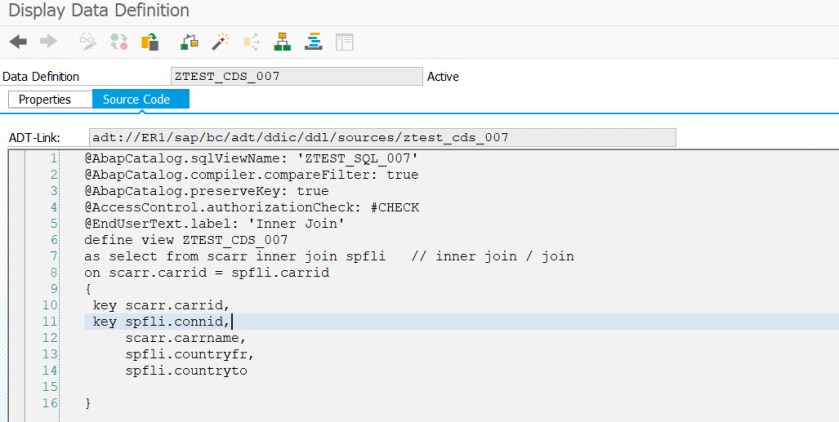The height and width of the screenshot is (422, 839).
Task: Click 'spfli.countryto' on line 14
Action: [x=186, y=371]
